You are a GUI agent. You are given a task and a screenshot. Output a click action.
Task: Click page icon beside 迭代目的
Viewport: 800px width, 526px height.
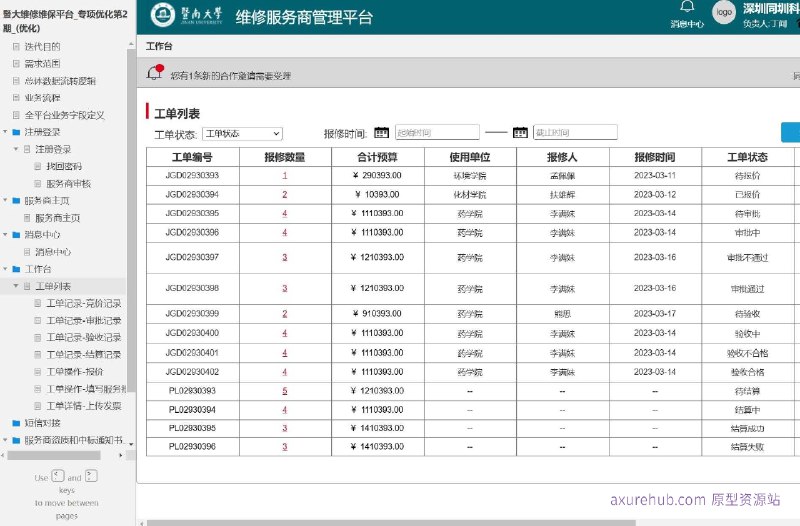coord(16,46)
